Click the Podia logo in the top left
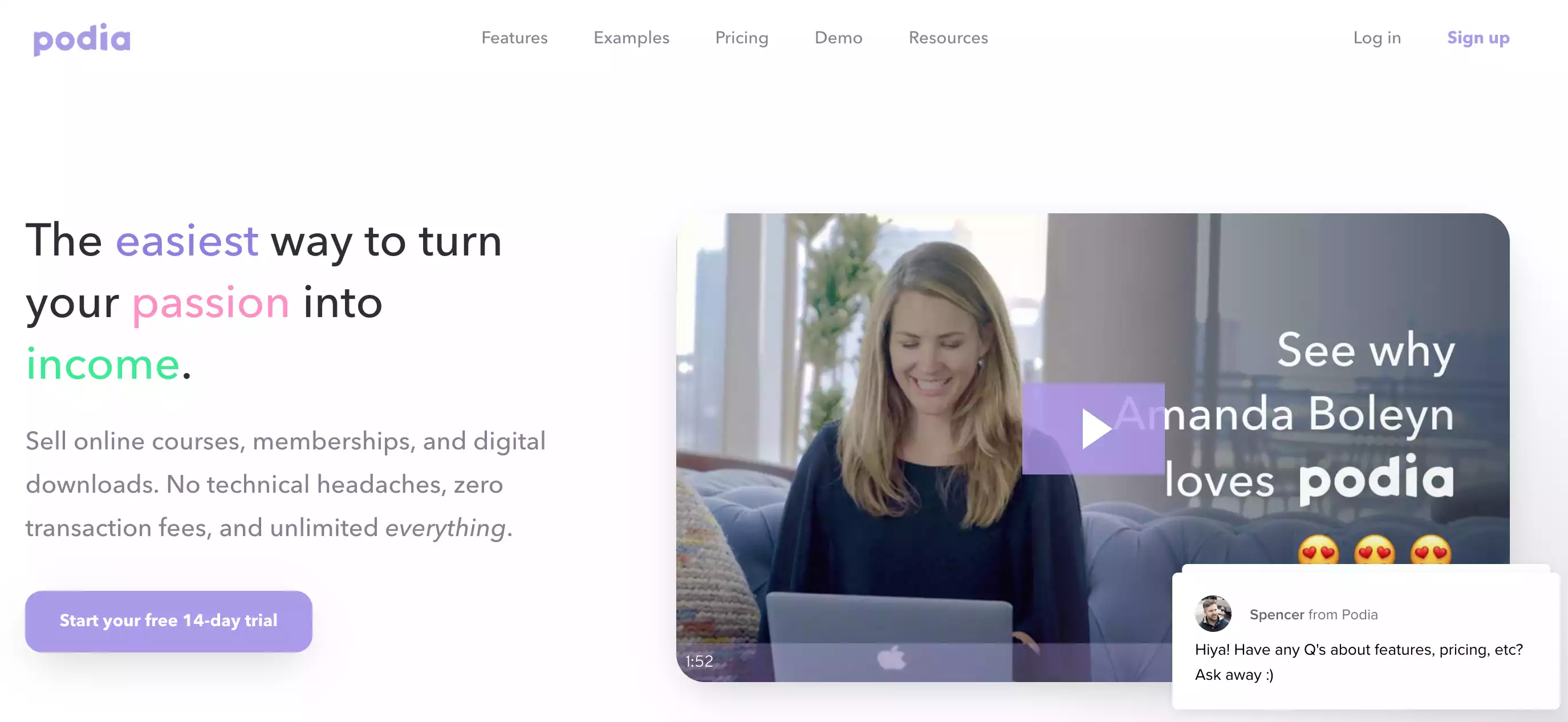1568x722 pixels. [x=82, y=37]
